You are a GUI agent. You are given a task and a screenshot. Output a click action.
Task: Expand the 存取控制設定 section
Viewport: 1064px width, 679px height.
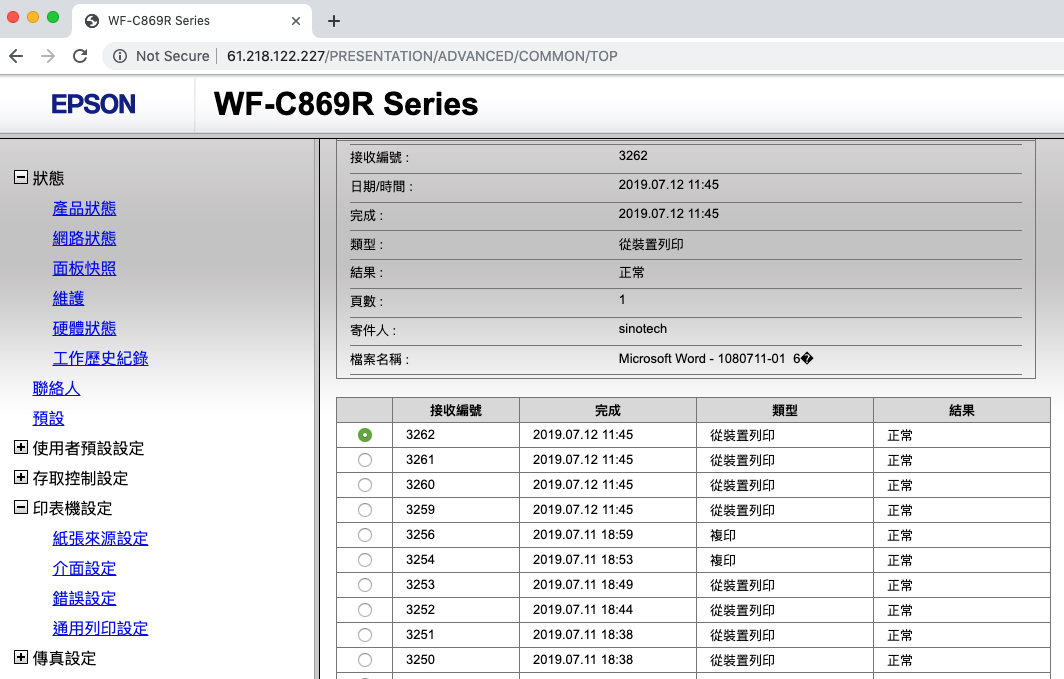[21, 478]
